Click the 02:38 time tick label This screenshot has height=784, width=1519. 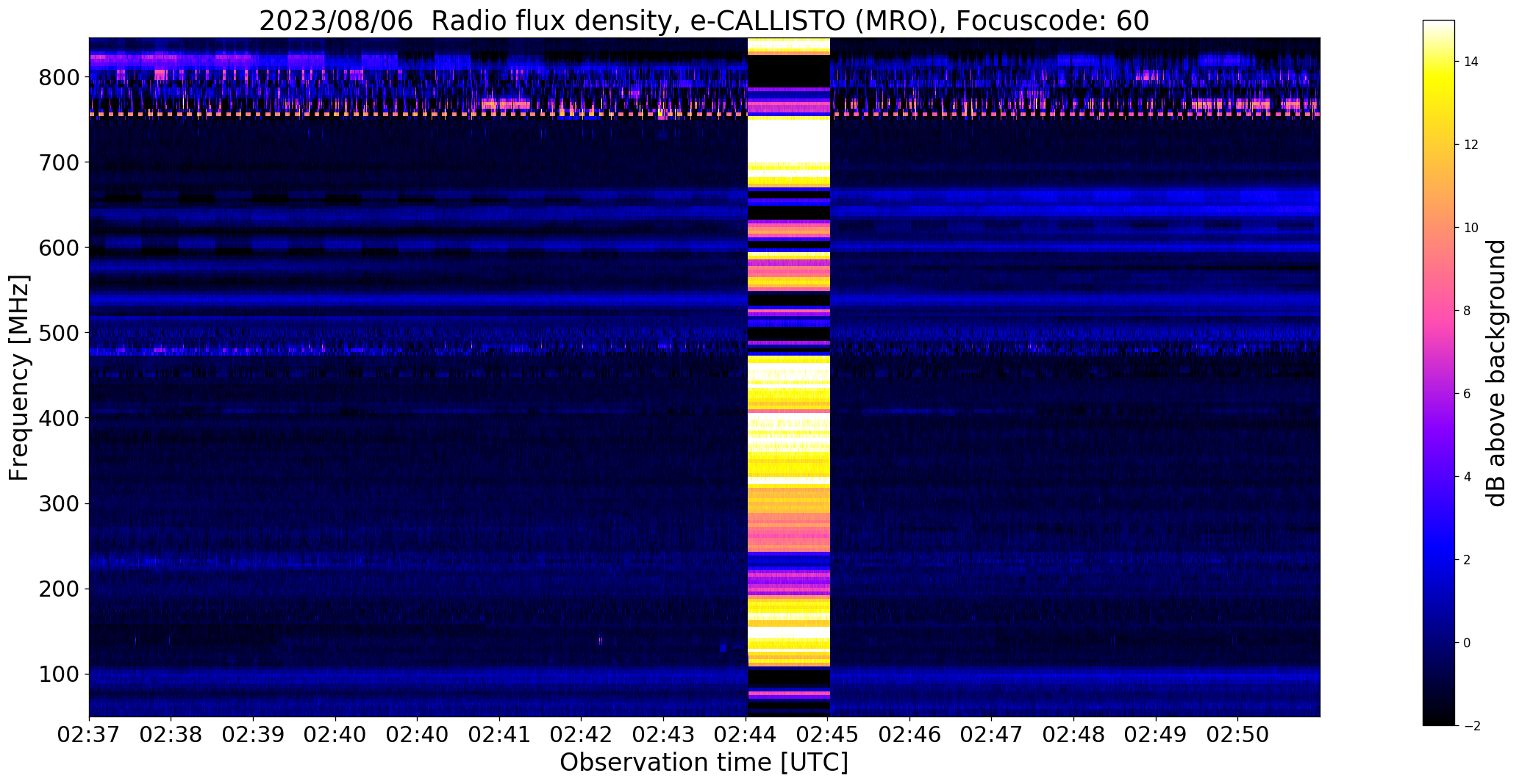pyautogui.click(x=171, y=735)
